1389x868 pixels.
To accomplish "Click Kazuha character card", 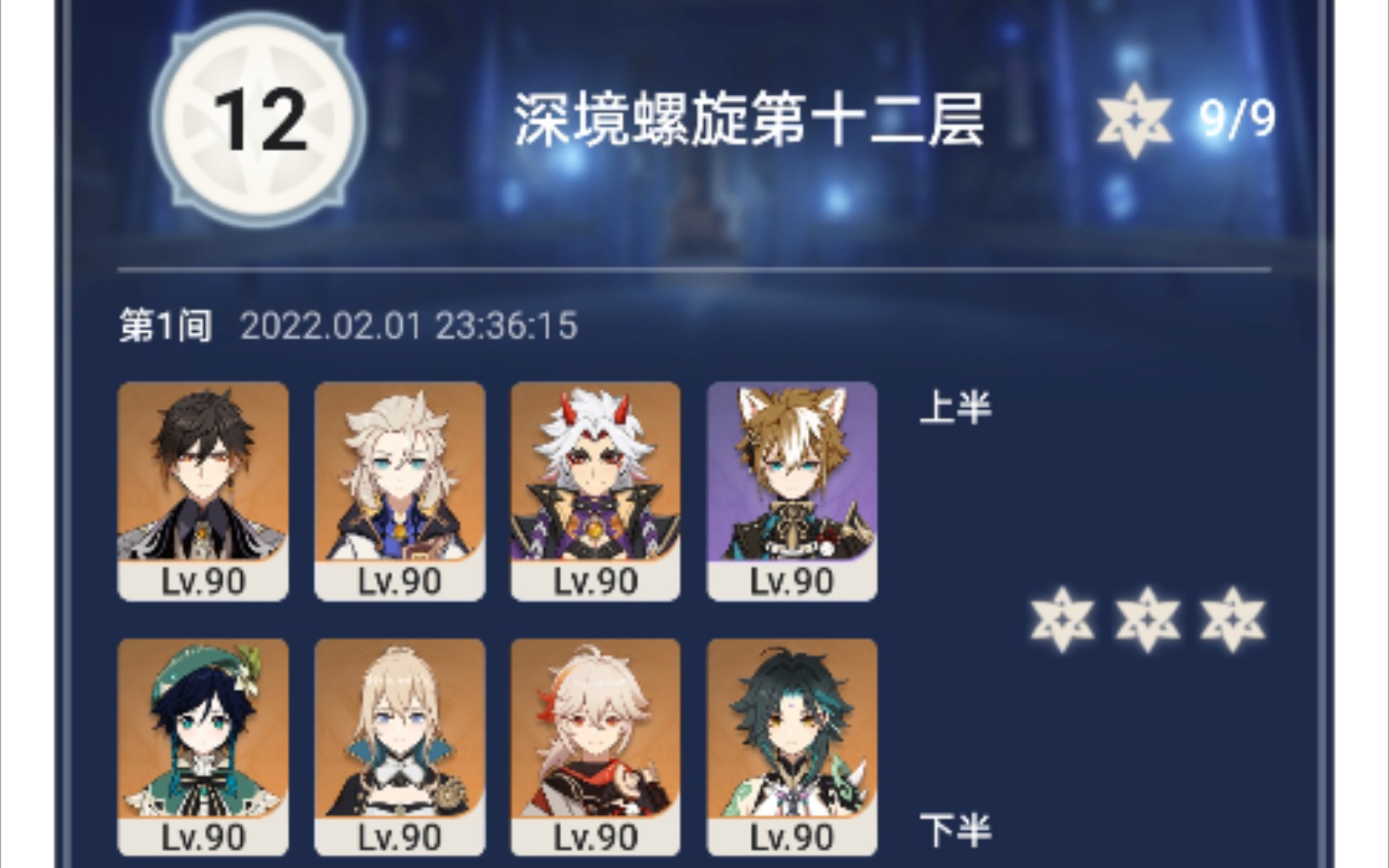I will 596,747.
